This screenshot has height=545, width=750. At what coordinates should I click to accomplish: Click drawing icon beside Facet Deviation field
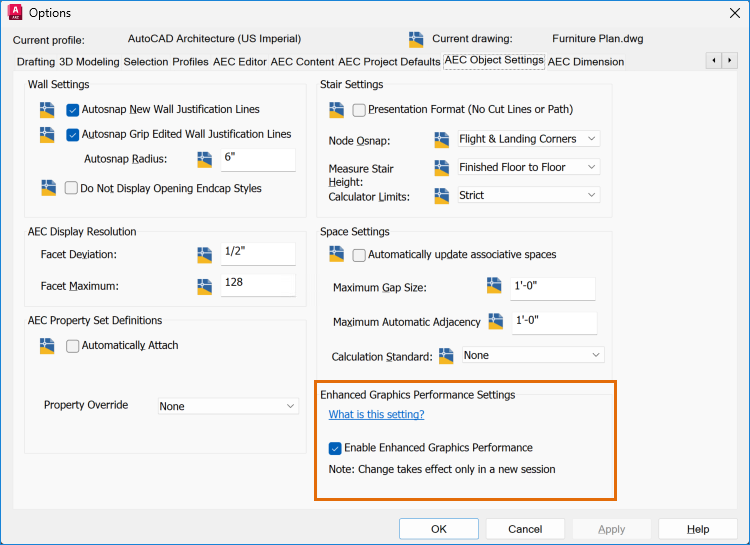click(x=205, y=255)
